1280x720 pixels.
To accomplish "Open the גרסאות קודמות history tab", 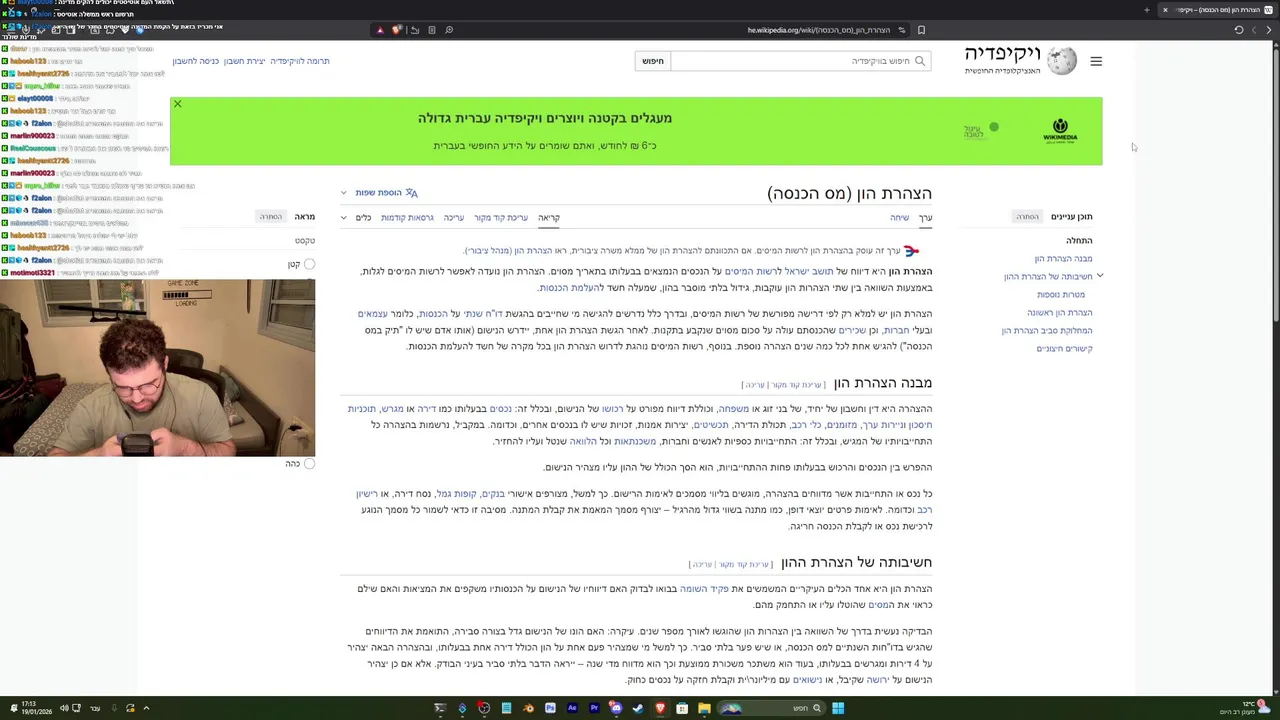I will pyautogui.click(x=407, y=217).
